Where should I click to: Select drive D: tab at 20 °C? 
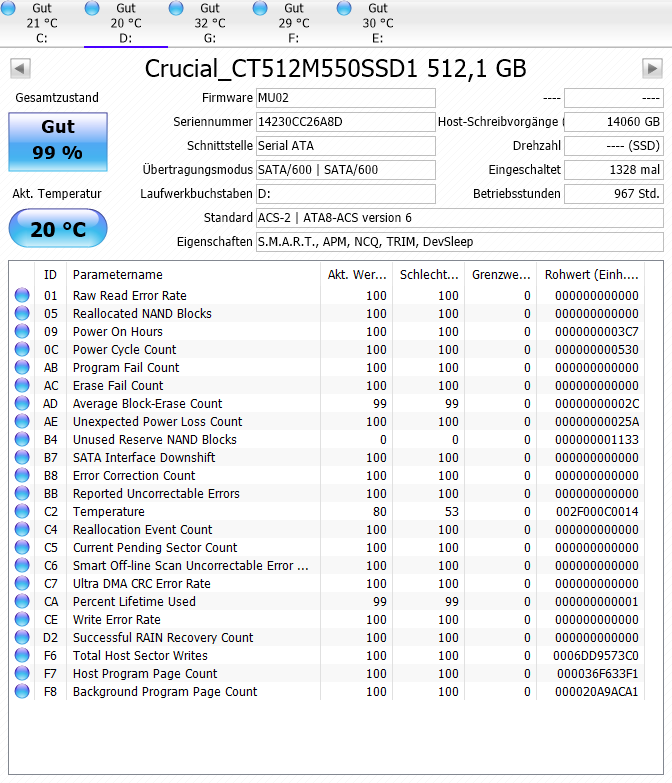point(126,23)
